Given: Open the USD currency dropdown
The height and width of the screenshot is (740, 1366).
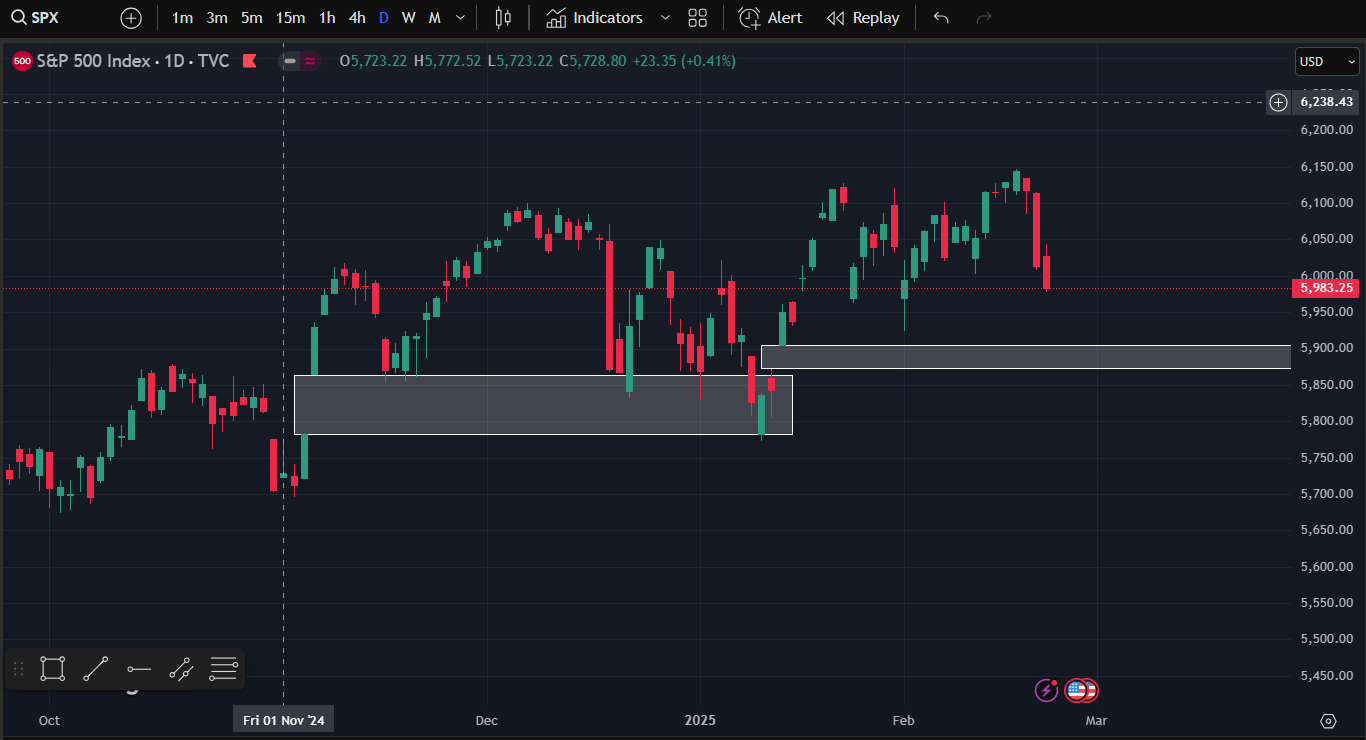Looking at the screenshot, I should 1327,62.
